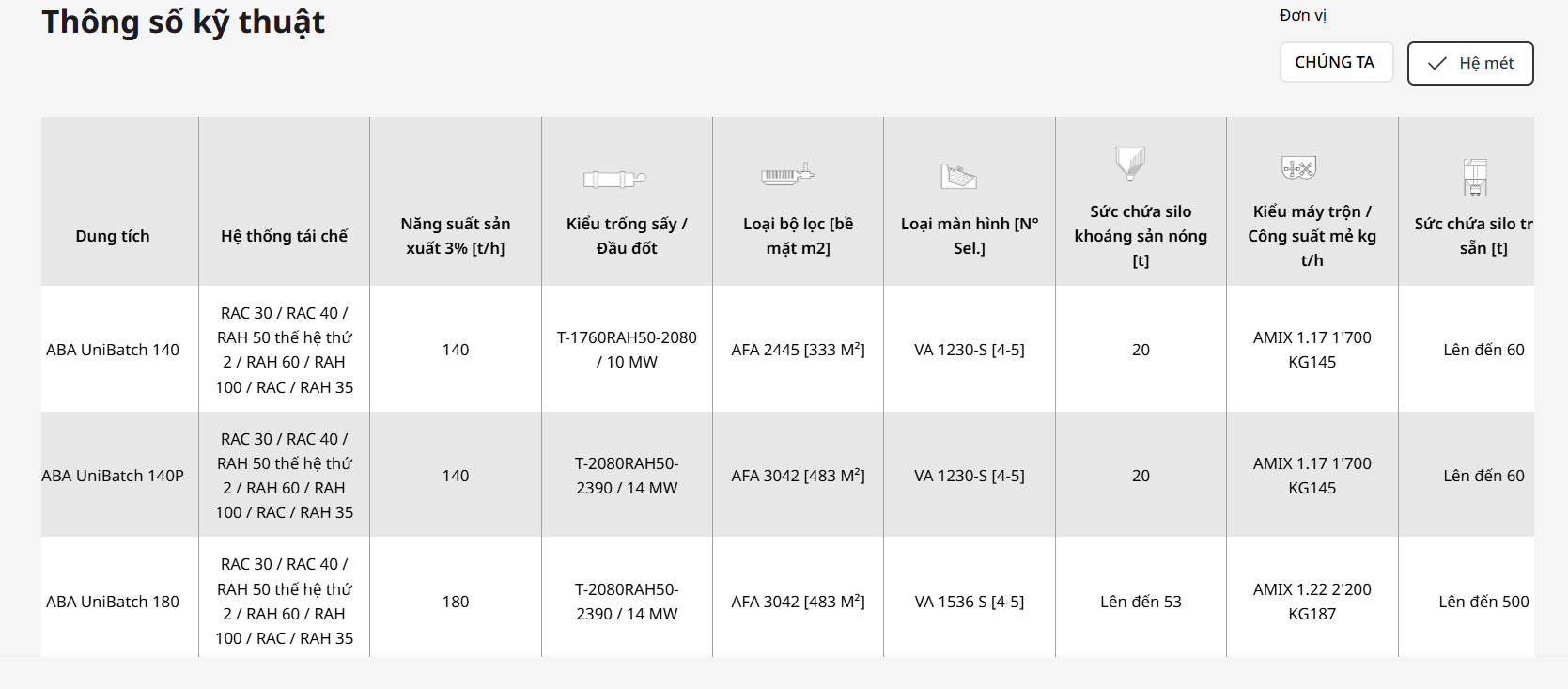Select the ABA UniBatch 140P row label
Viewport: 1568px width, 689px height.
coord(113,476)
